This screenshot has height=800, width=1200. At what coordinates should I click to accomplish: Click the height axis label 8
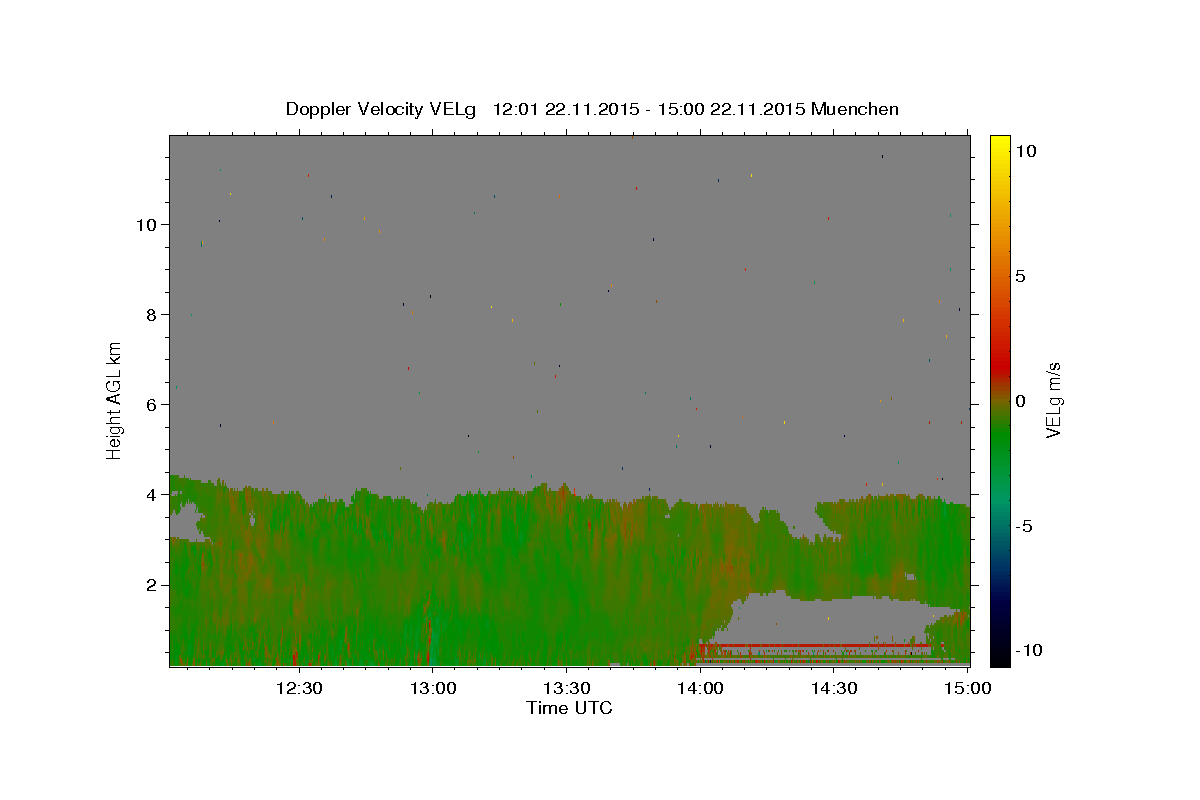point(151,314)
